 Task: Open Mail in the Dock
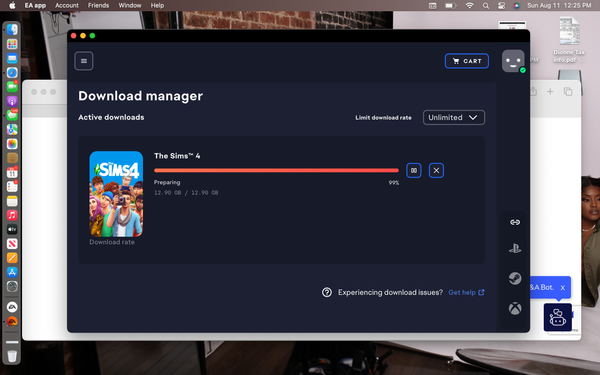click(x=12, y=58)
